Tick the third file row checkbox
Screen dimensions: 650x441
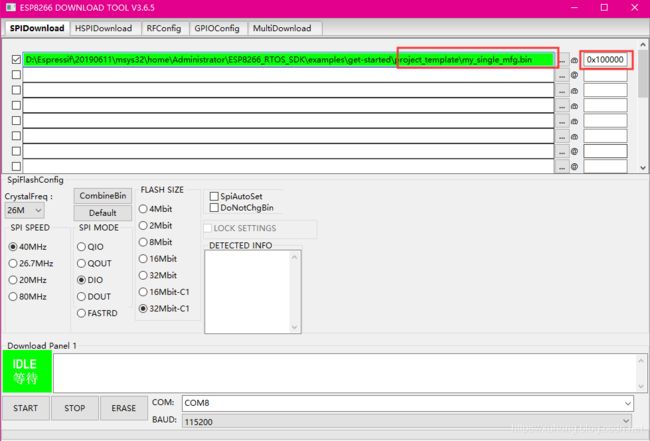16,90
